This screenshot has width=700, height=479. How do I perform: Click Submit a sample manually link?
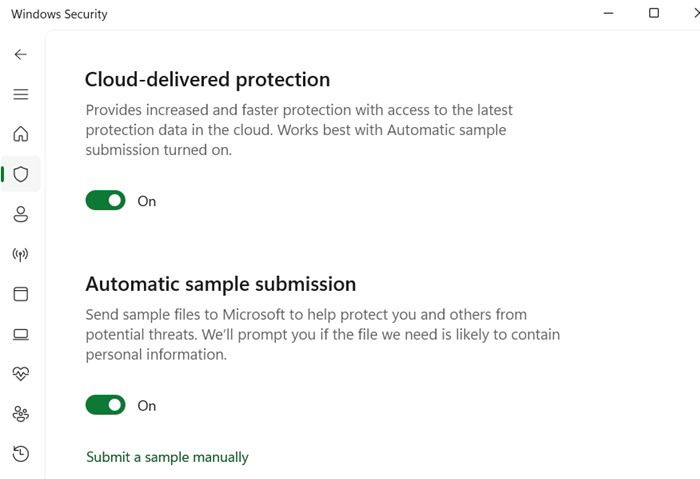click(167, 457)
